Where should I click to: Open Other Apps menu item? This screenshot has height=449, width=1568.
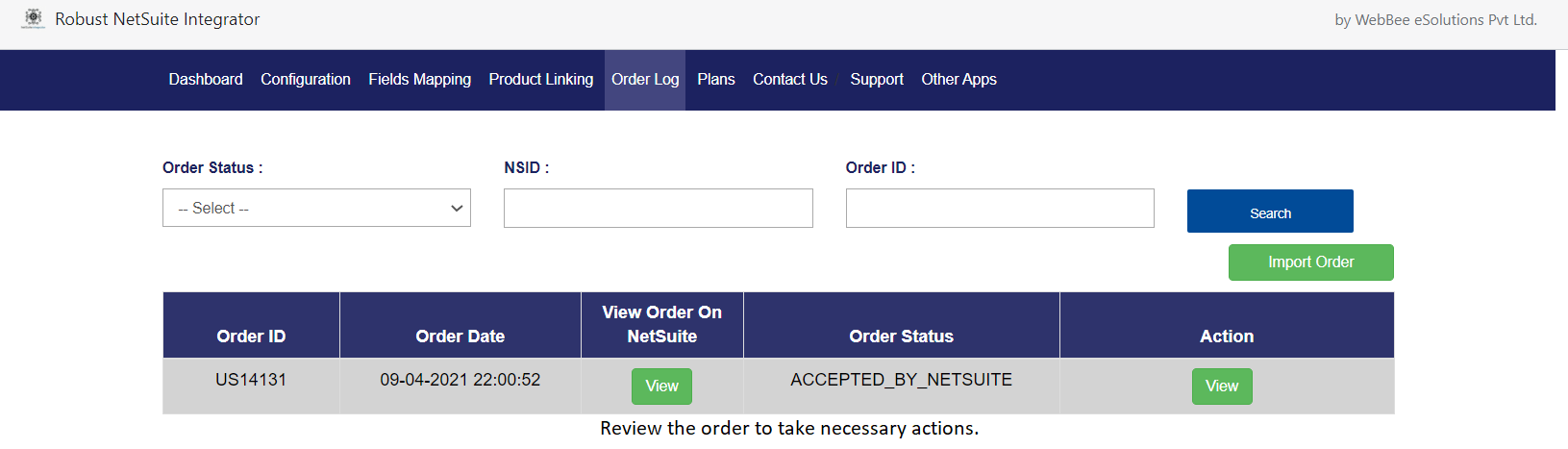(959, 80)
